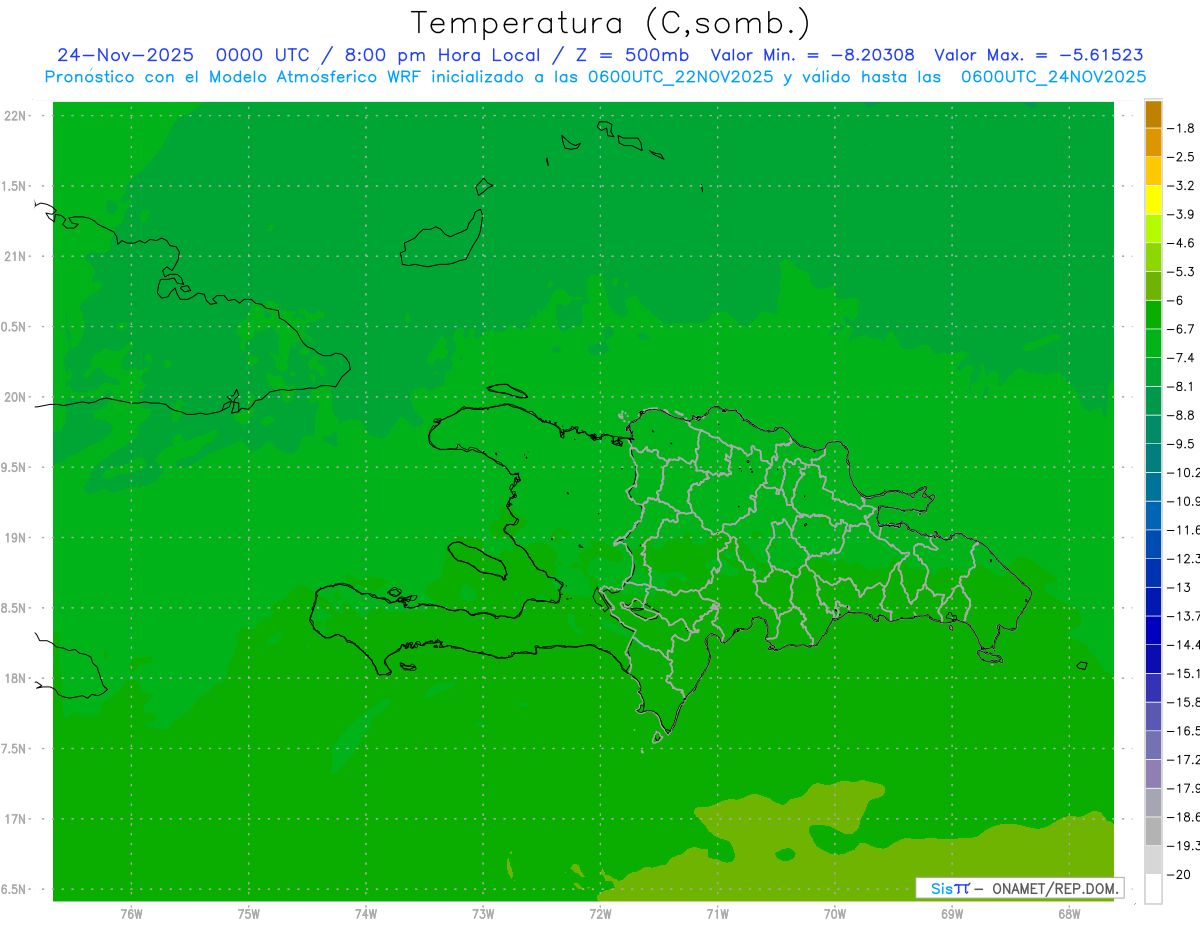Click the orange swatch between -1.8 and -2.5
The height and width of the screenshot is (927, 1200).
pos(1153,142)
